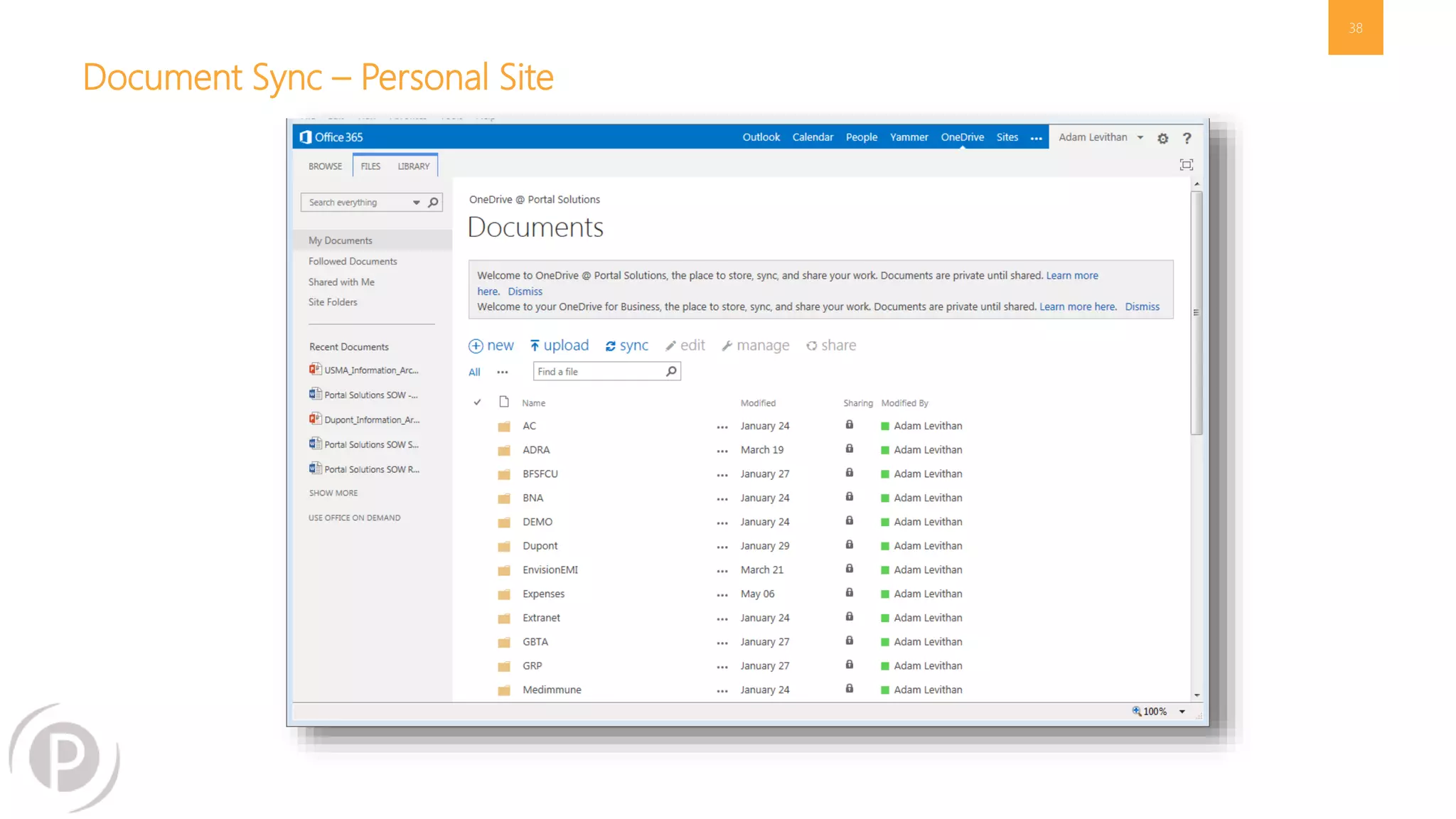Open the more views ellipsis beside All

point(503,372)
